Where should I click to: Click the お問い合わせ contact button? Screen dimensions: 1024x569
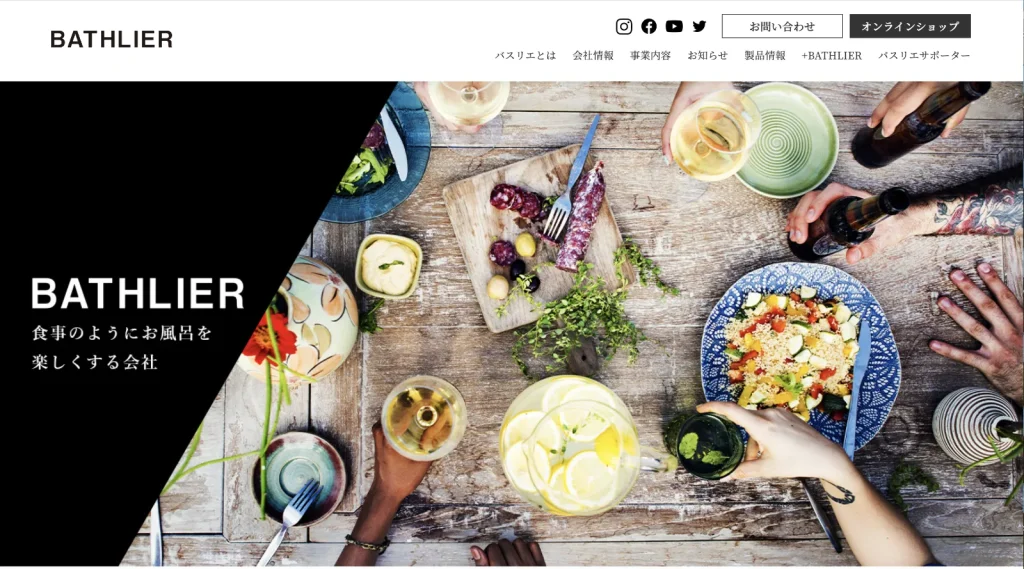click(782, 26)
